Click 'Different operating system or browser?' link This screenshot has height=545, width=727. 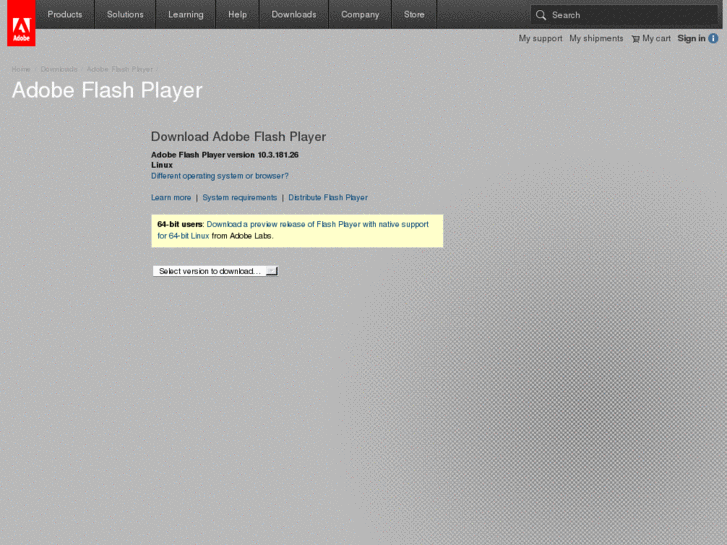point(220,176)
